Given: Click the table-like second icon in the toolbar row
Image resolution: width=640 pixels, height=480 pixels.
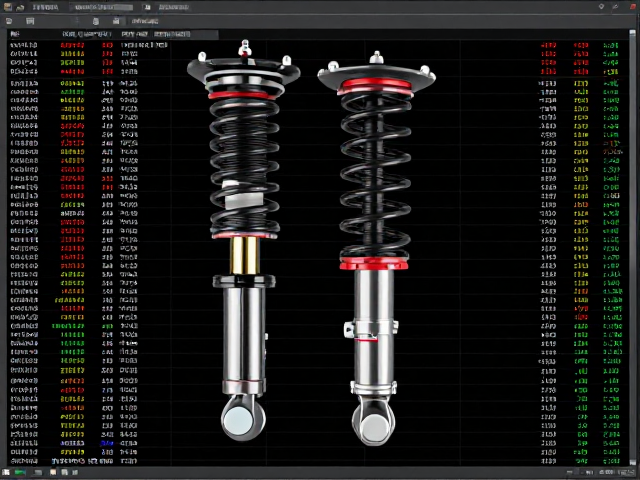Looking at the screenshot, I should click(30, 21).
